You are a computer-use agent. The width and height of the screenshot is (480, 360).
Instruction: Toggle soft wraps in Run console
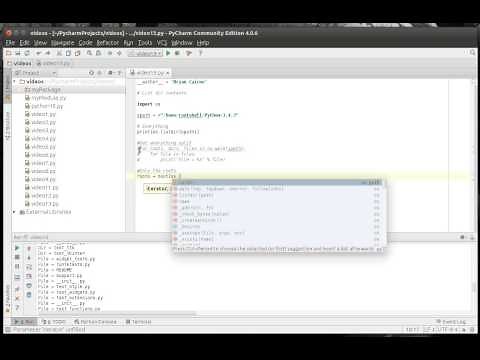tap(29, 267)
